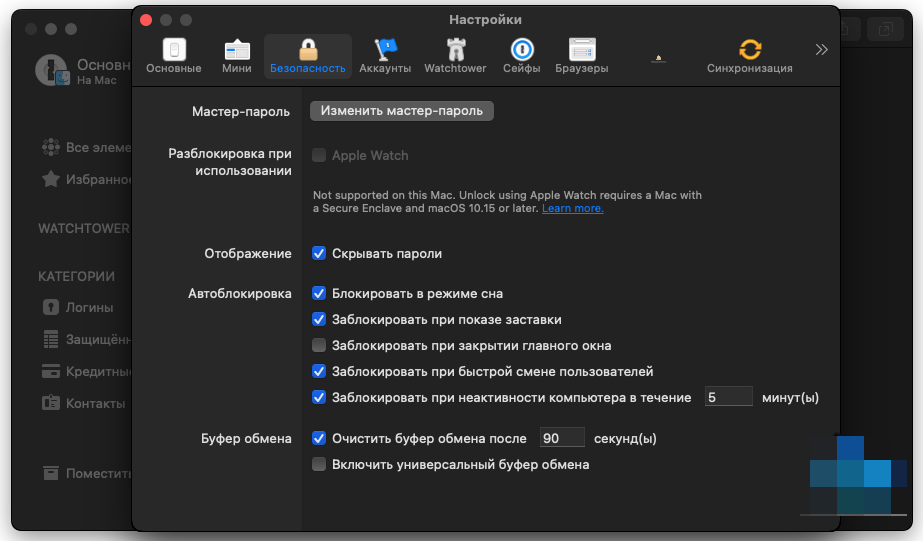Image resolution: width=923 pixels, height=541 pixels.
Task: Enable Включить универсальный буфер обмена checkbox
Action: point(319,465)
